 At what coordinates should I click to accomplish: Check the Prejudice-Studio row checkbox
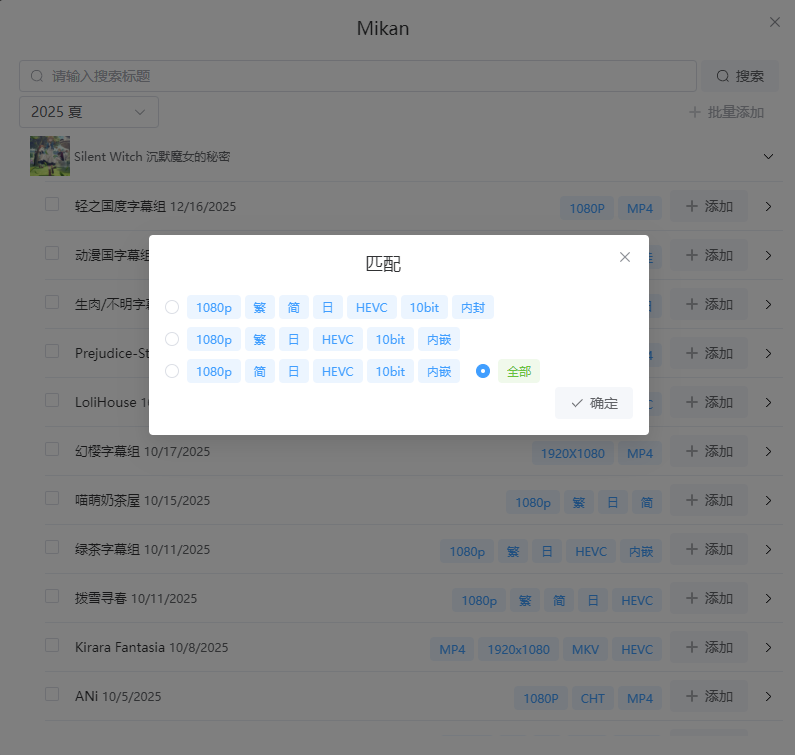(52, 351)
